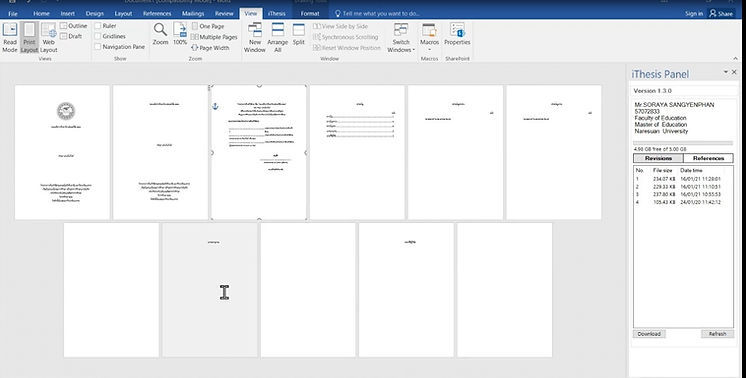Click the storage usage progress bar
The image size is (746, 378).
683,143
